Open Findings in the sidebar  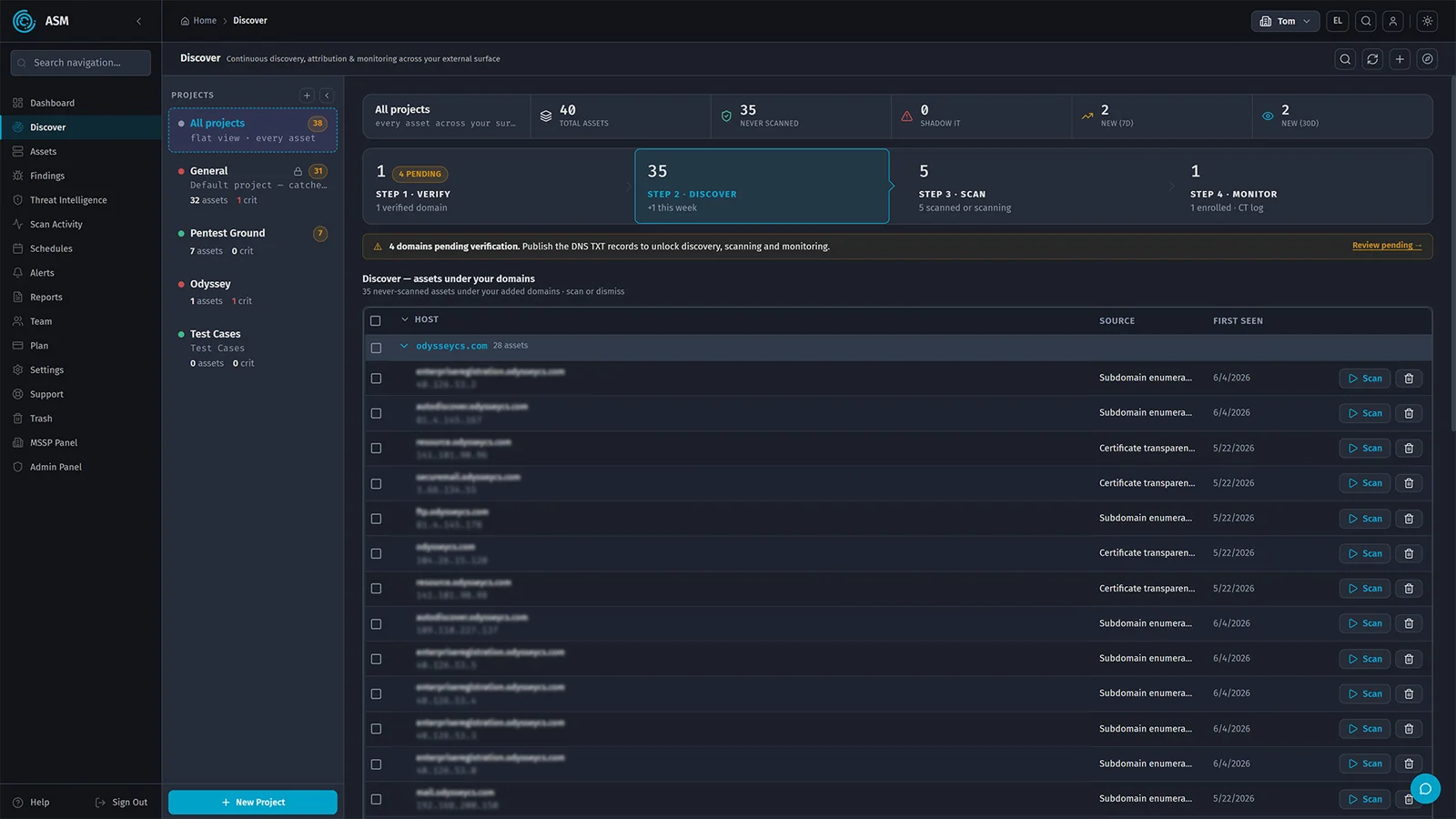[81, 176]
